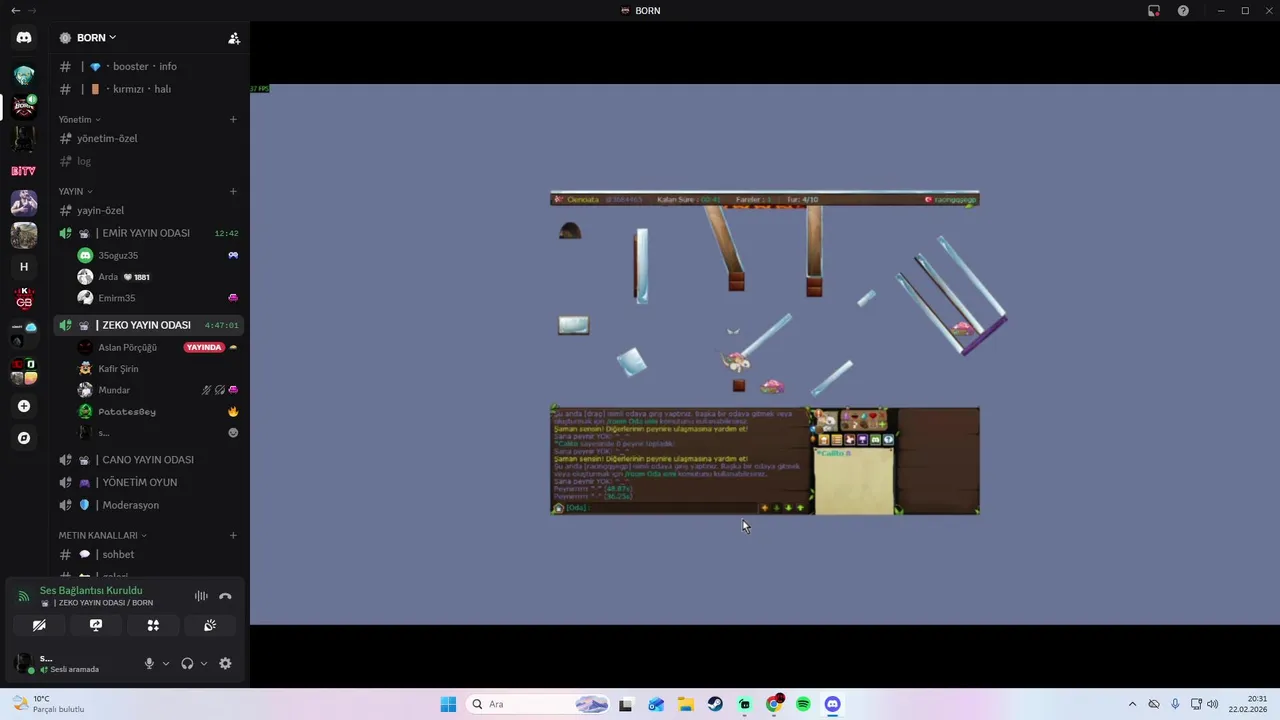
Task: Open the Discover servers compass icon
Action: click(24, 438)
